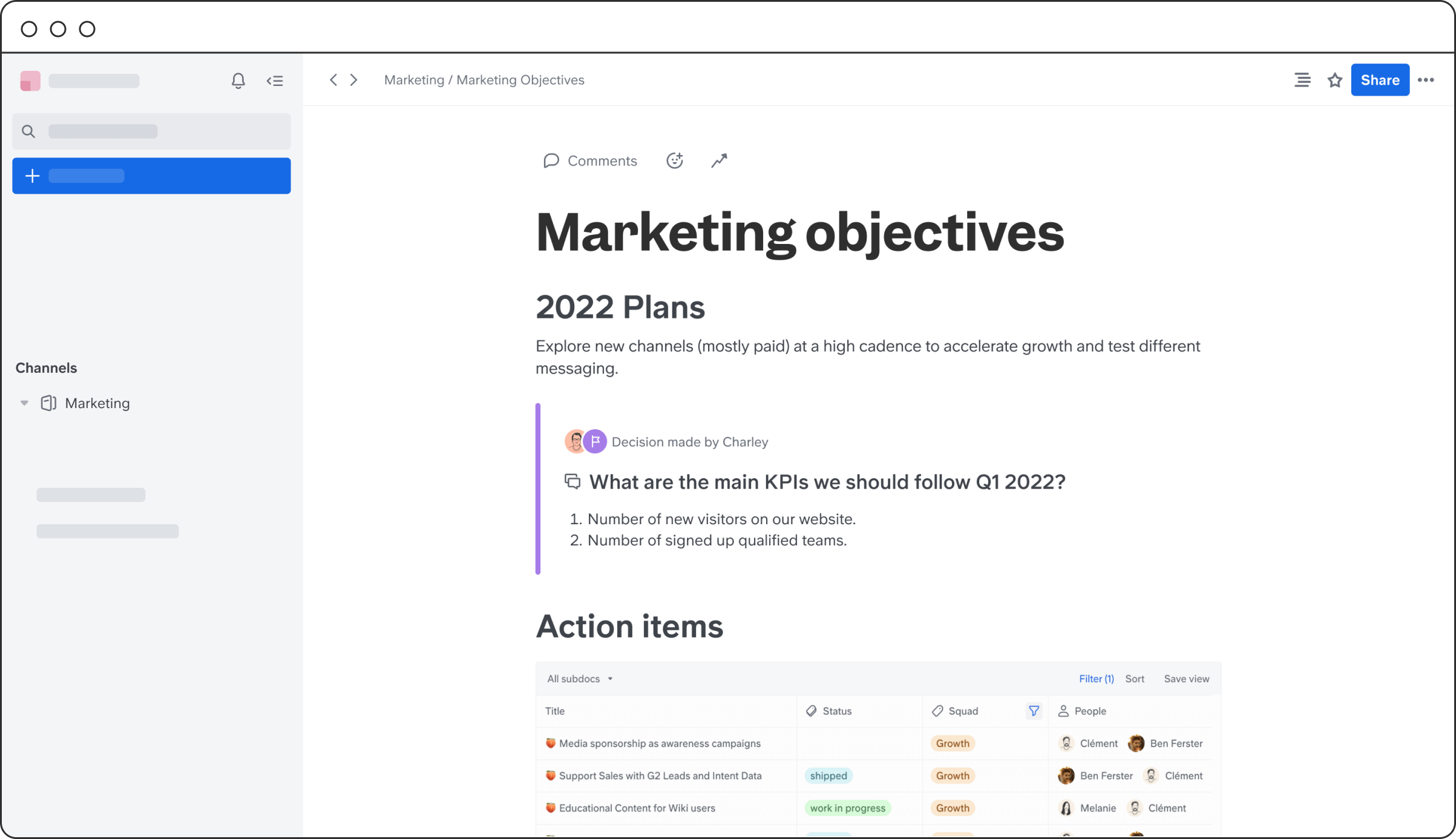Navigate back with left arrow
1456x839 pixels.
333,80
